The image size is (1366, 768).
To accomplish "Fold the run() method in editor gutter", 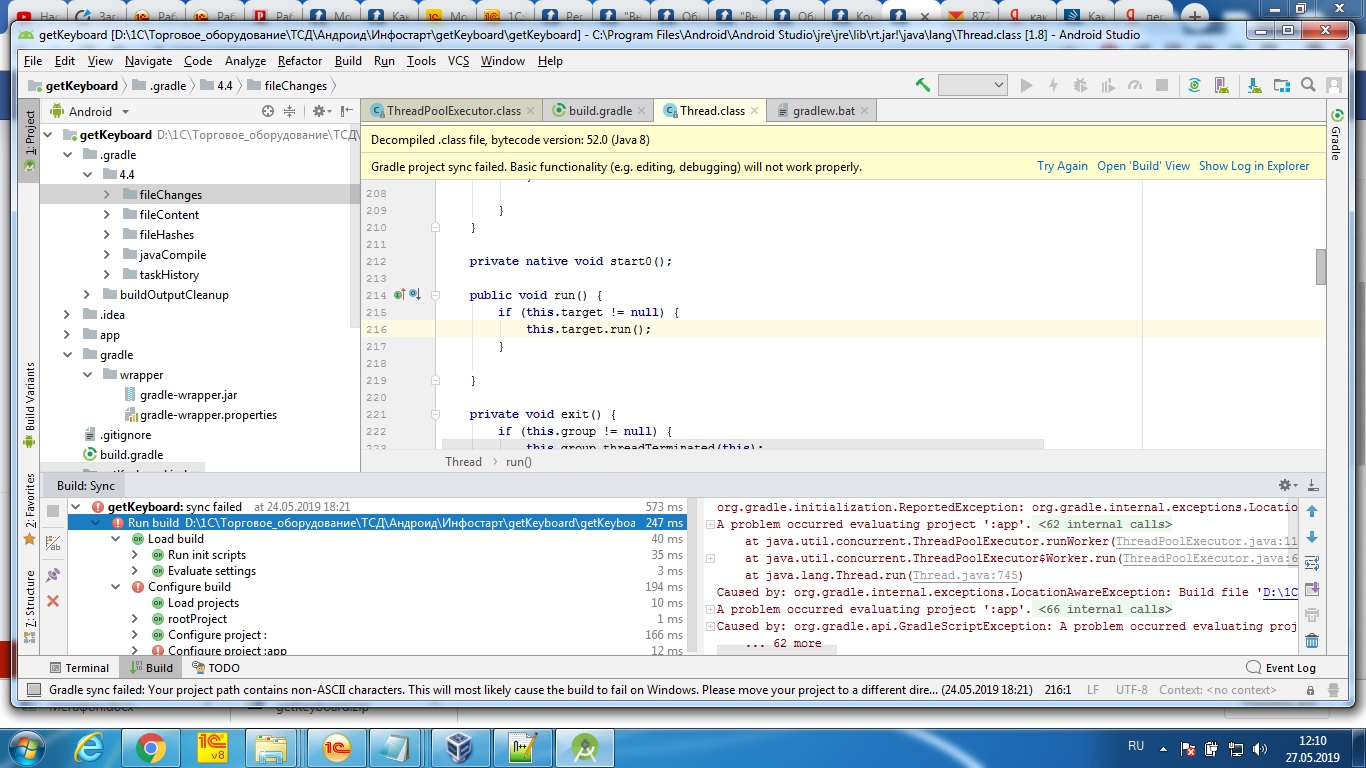I will coord(435,295).
